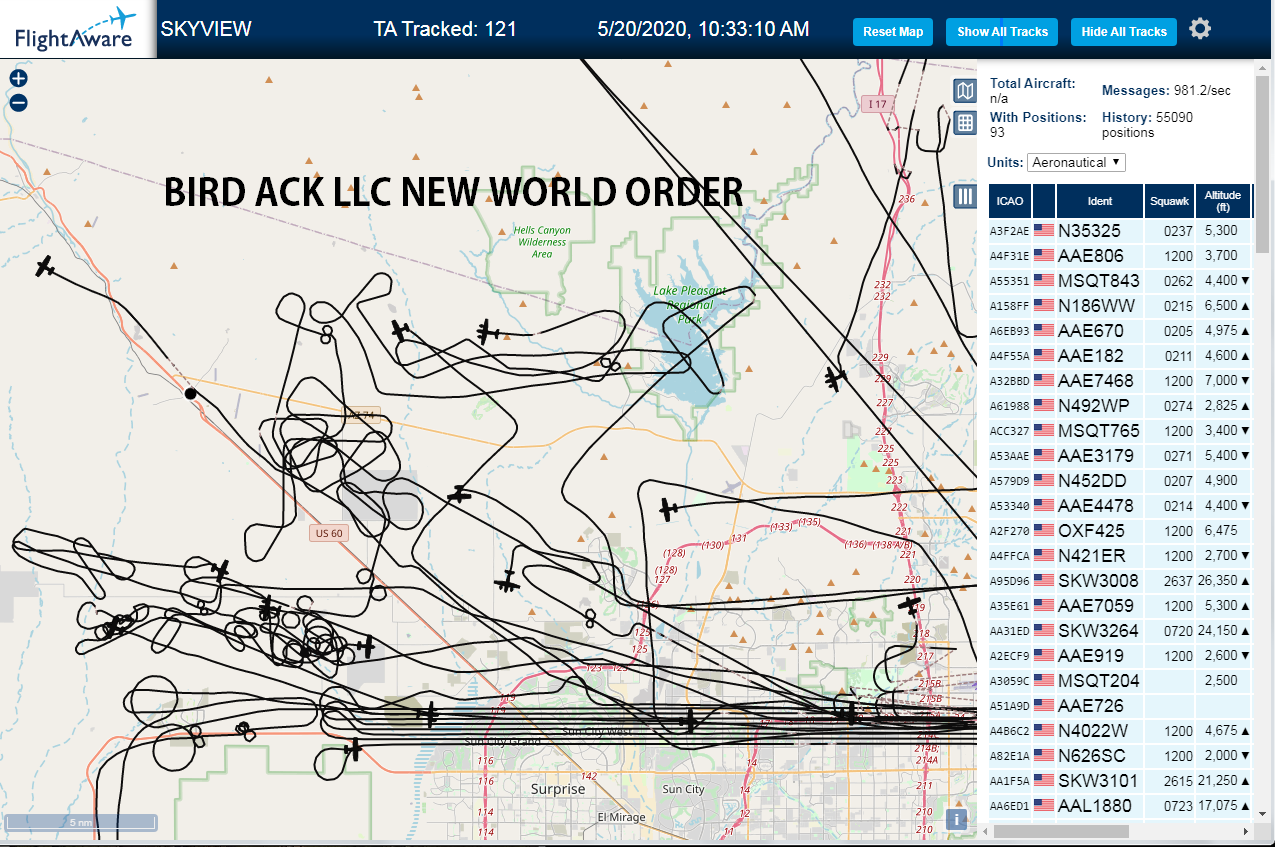Click Show All Tracks button
The image size is (1275, 847).
tap(1002, 32)
